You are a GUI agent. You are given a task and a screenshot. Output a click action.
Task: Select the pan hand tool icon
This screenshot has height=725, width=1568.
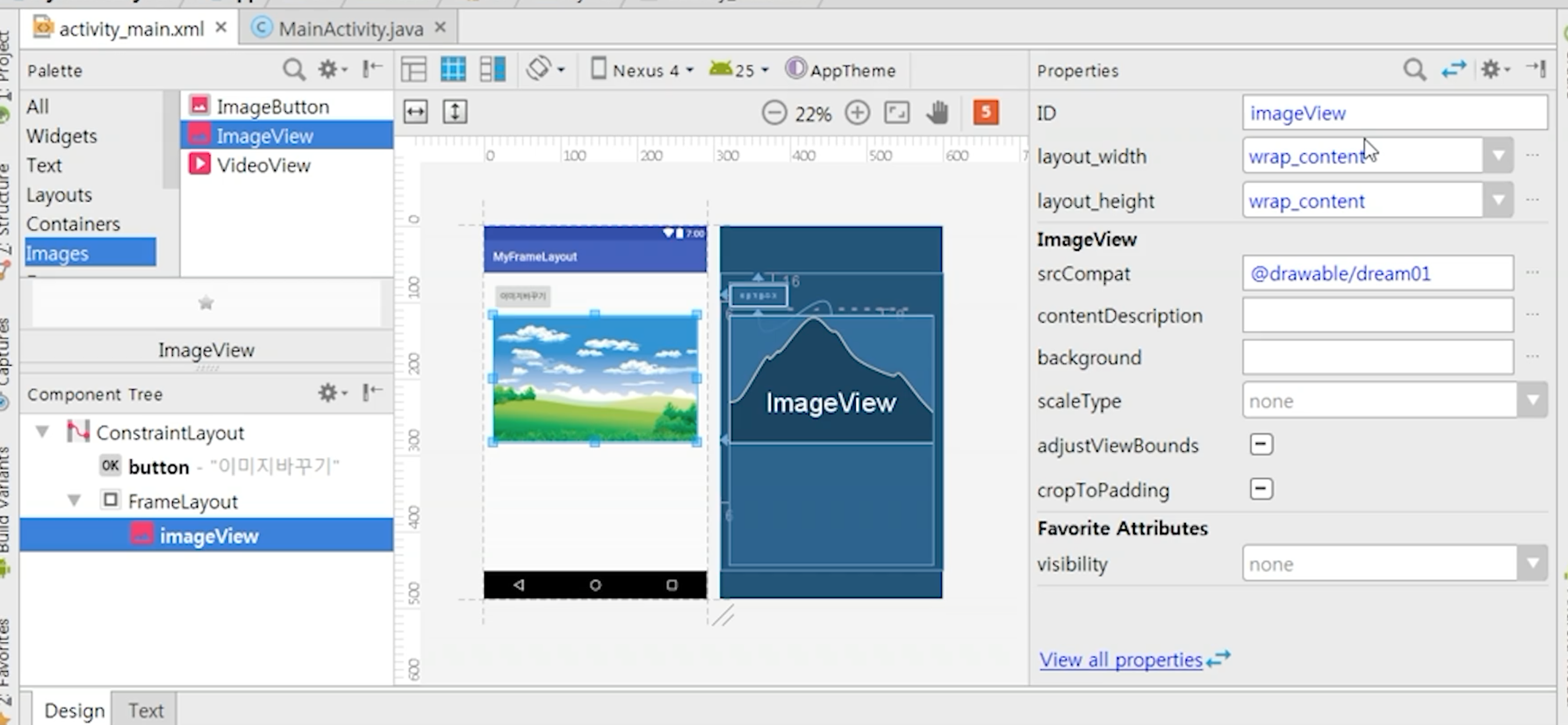[x=937, y=113]
